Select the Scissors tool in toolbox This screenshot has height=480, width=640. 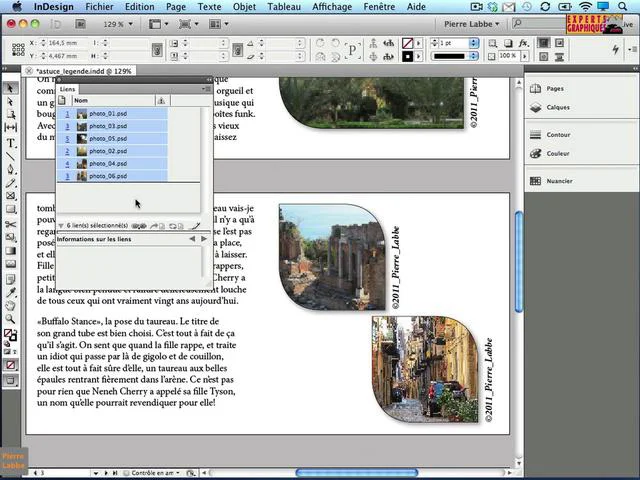[x=11, y=224]
